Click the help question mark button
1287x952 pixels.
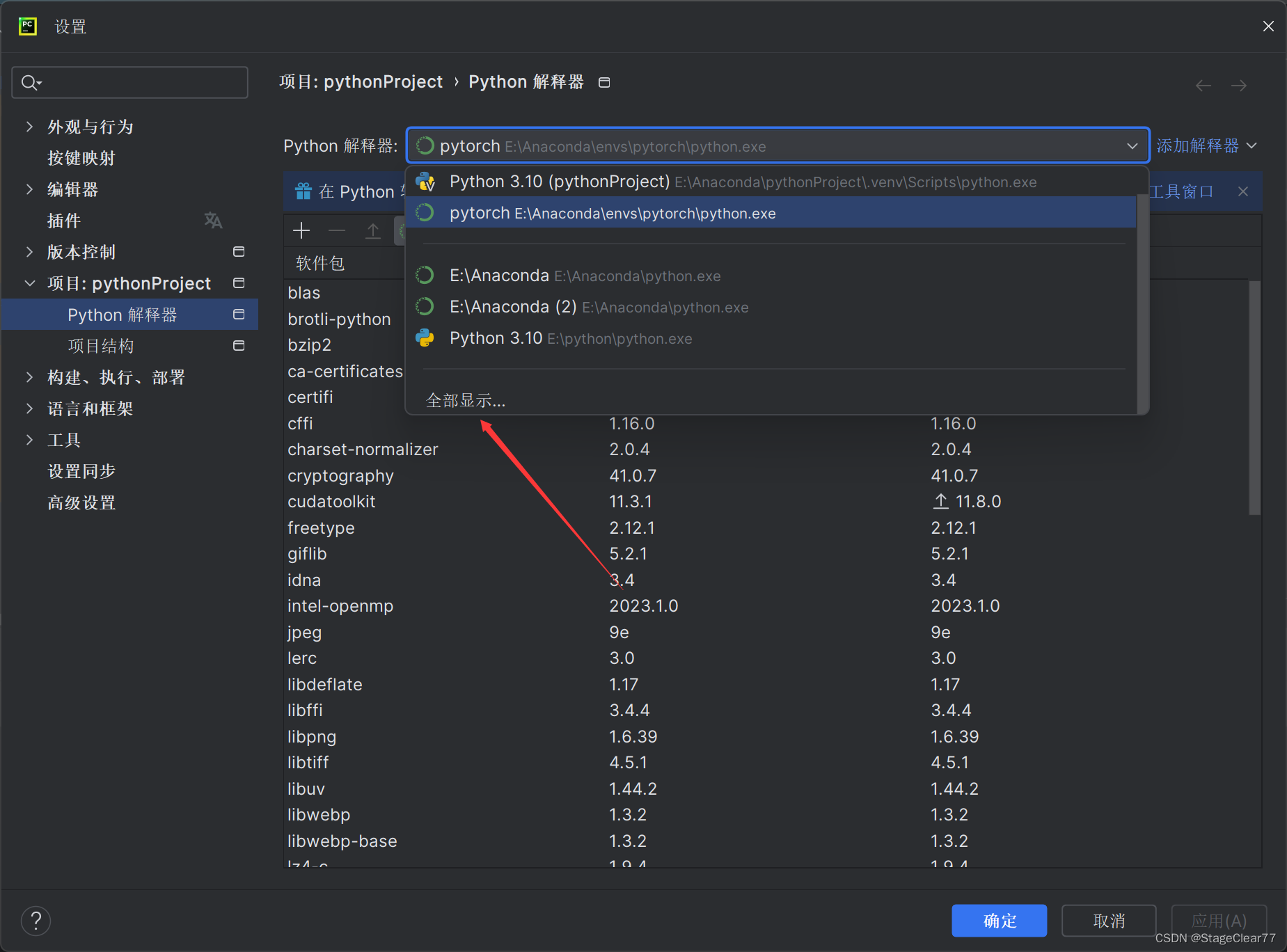click(x=36, y=921)
